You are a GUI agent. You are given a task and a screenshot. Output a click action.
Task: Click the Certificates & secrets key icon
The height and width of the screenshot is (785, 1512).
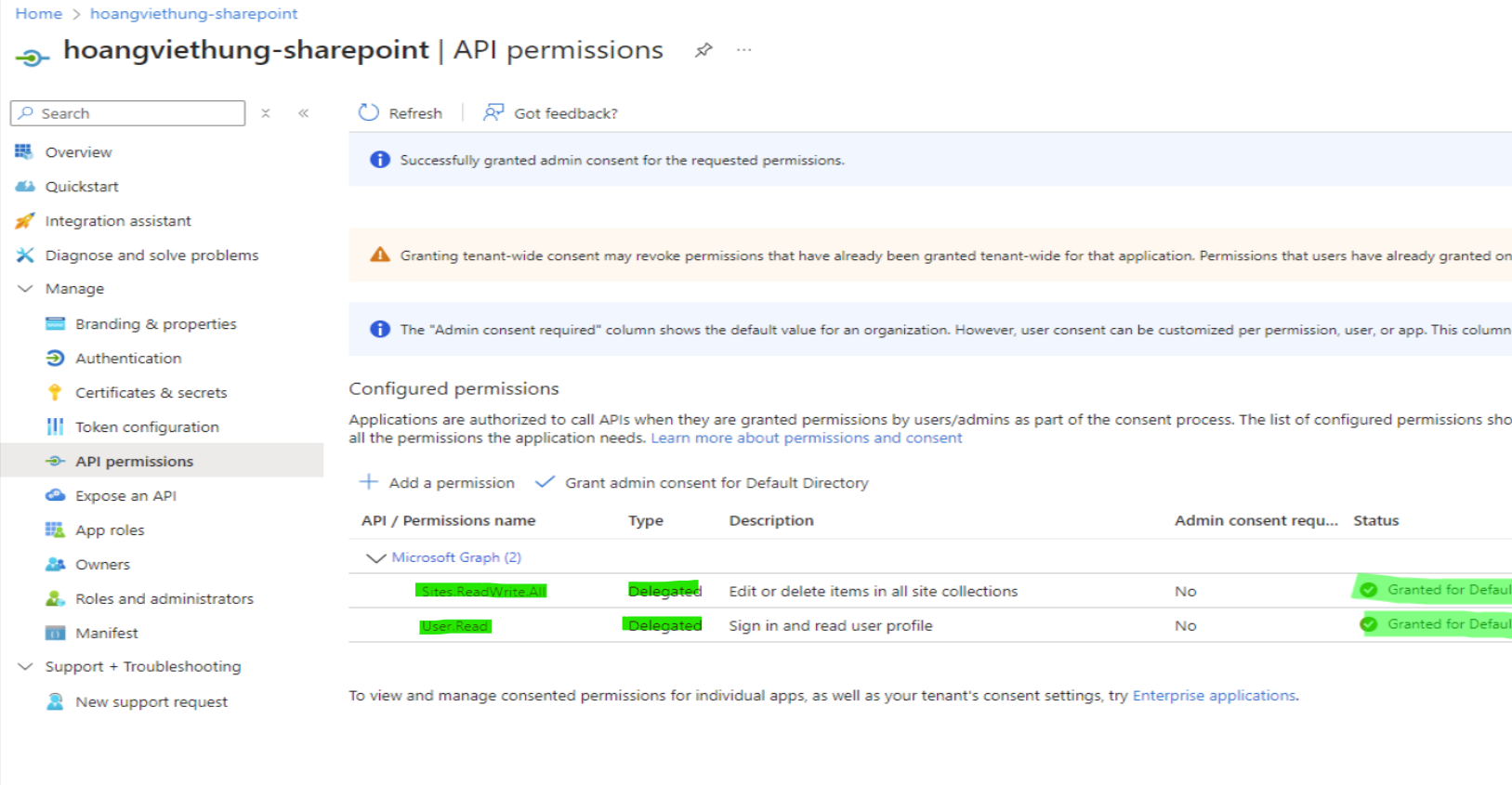(x=55, y=392)
